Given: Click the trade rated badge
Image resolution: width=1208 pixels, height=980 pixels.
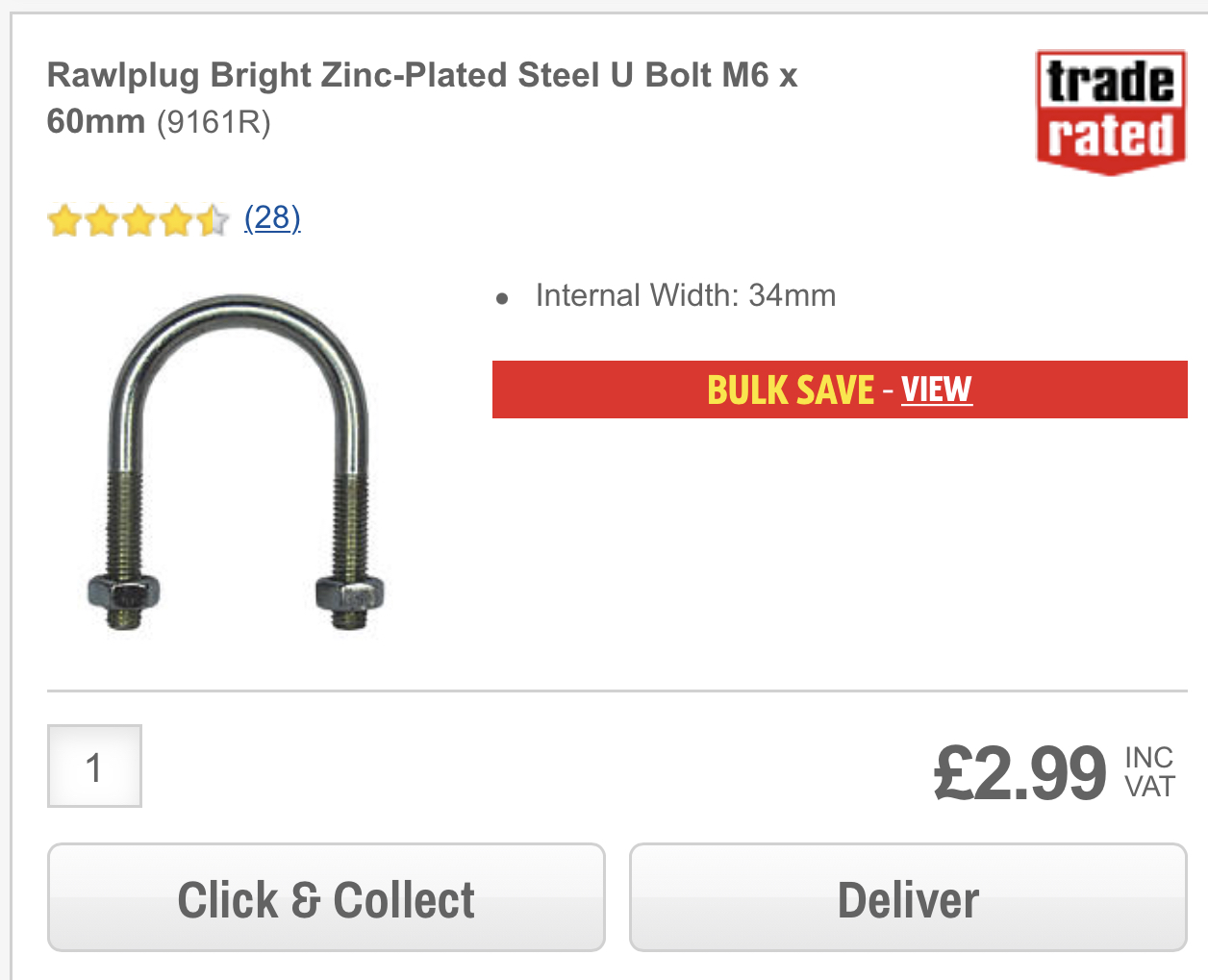Looking at the screenshot, I should coord(1111,113).
